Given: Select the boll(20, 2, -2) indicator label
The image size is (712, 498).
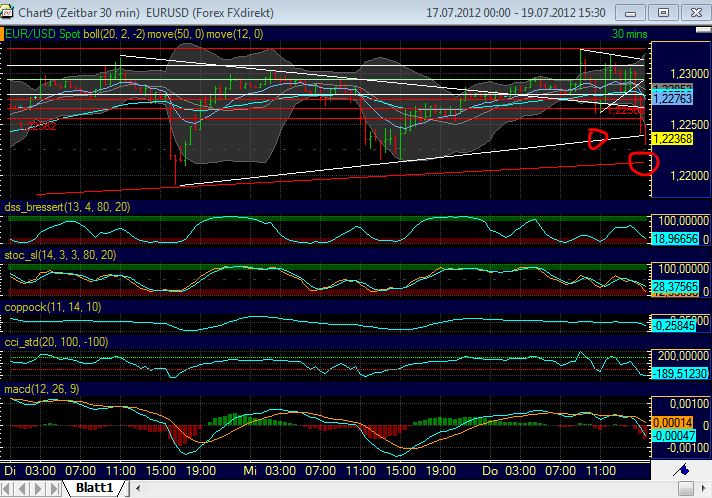Looking at the screenshot, I should pyautogui.click(x=114, y=34).
